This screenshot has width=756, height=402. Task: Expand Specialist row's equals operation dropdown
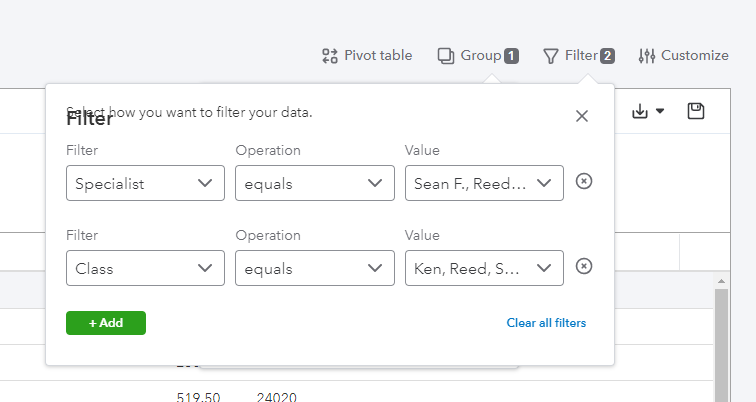point(315,183)
